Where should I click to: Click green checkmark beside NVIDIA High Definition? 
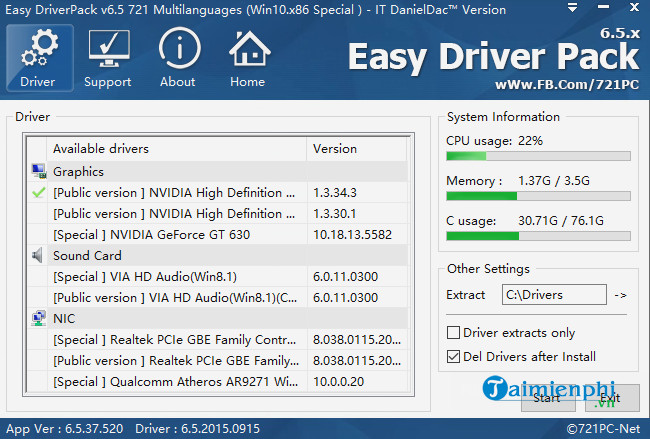coord(38,192)
